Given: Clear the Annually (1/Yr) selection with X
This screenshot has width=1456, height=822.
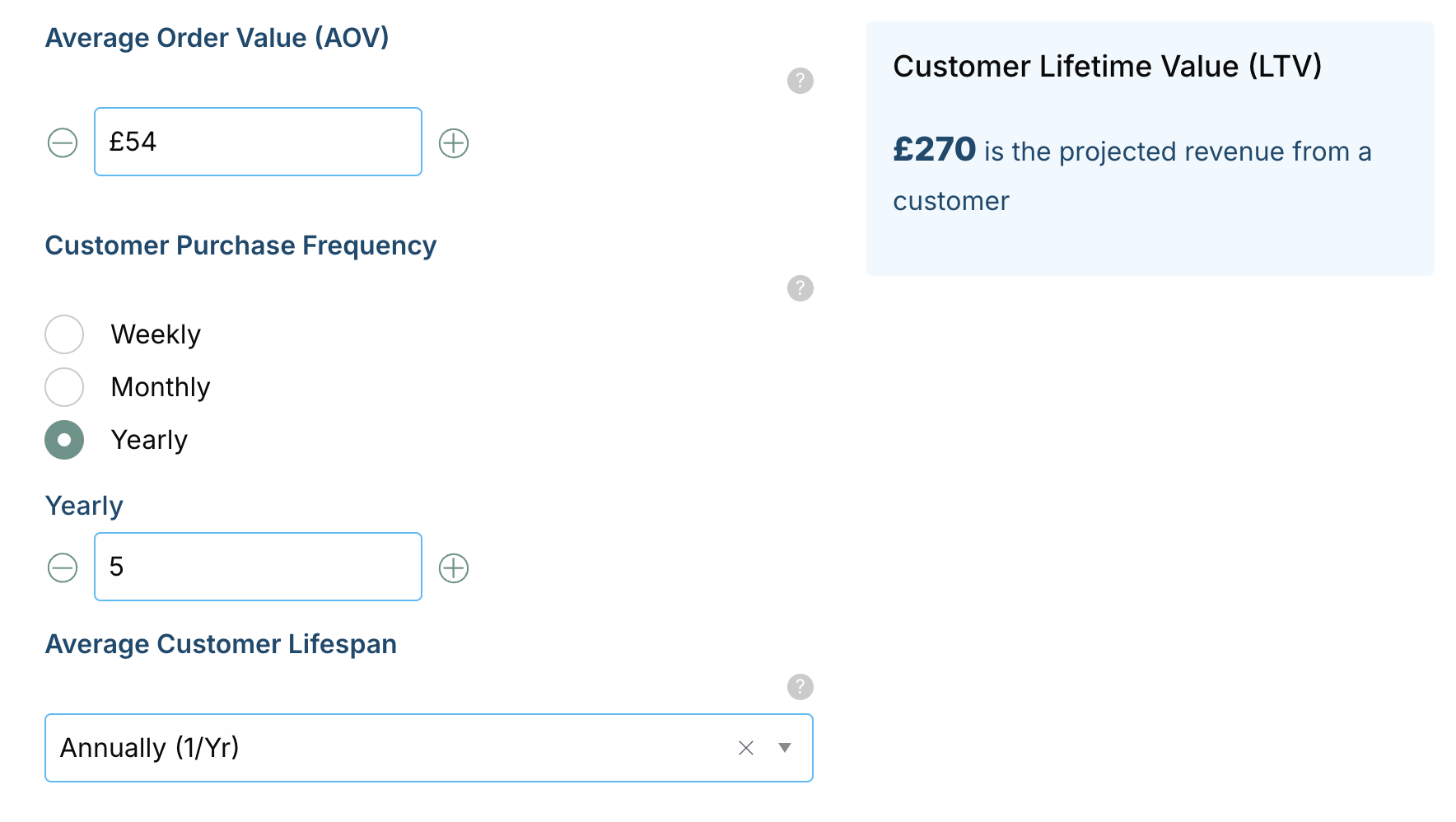Looking at the screenshot, I should click(x=746, y=748).
